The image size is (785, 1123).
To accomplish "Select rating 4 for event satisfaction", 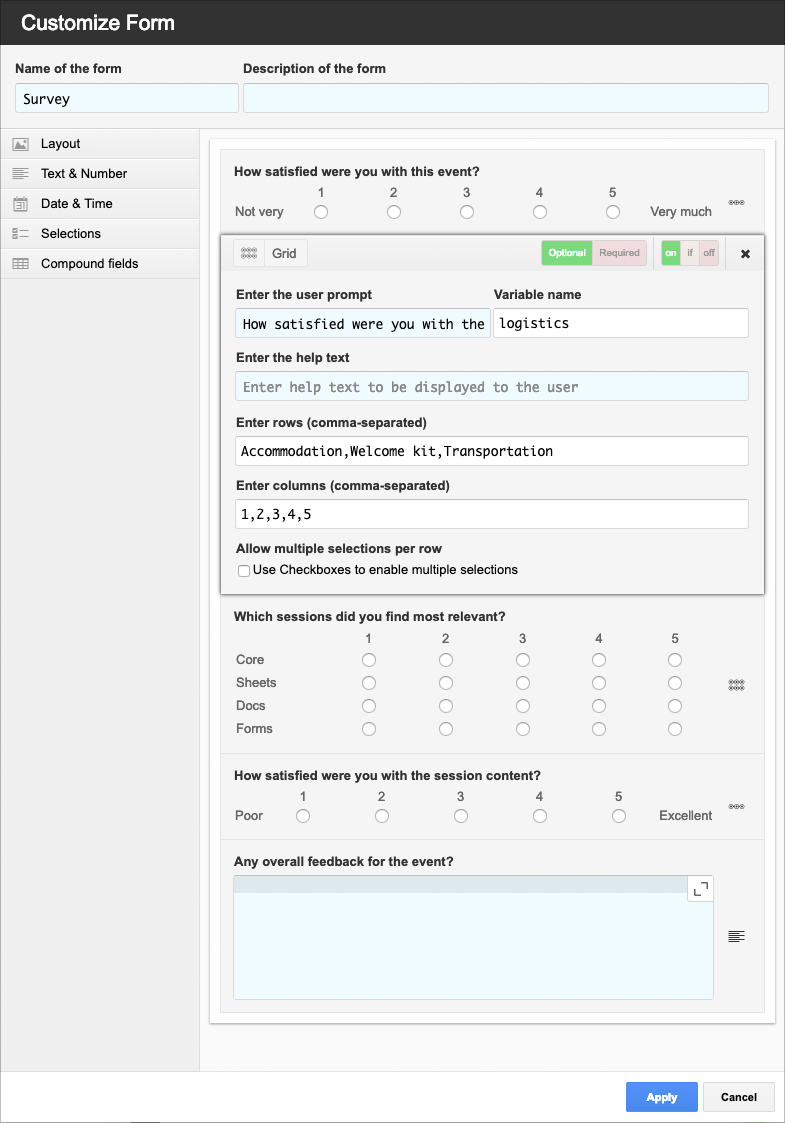I will click(x=540, y=212).
